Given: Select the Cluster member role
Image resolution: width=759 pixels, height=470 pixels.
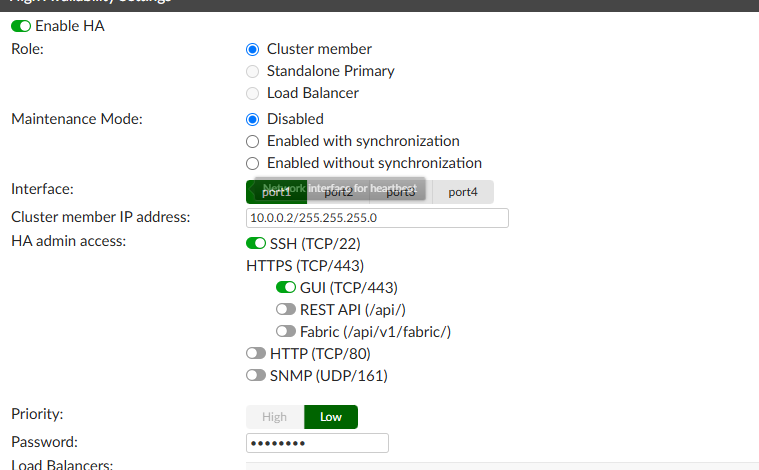Looking at the screenshot, I should click(x=253, y=49).
